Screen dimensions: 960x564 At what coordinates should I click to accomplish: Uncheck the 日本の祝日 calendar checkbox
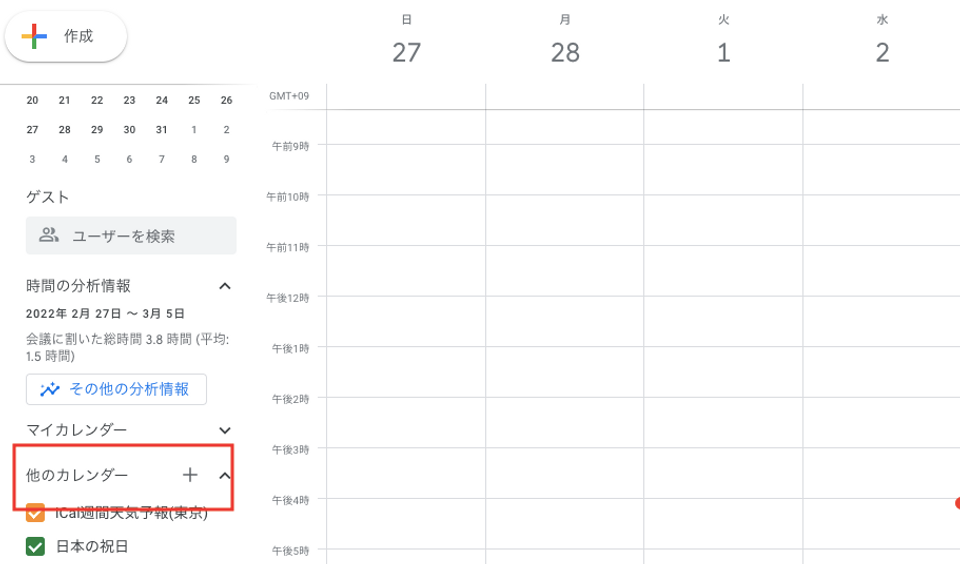point(36,546)
